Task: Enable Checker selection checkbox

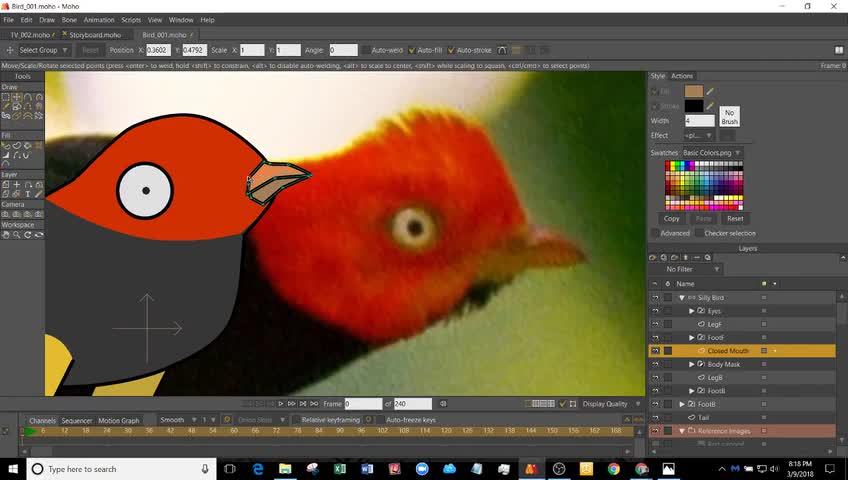Action: 699,233
